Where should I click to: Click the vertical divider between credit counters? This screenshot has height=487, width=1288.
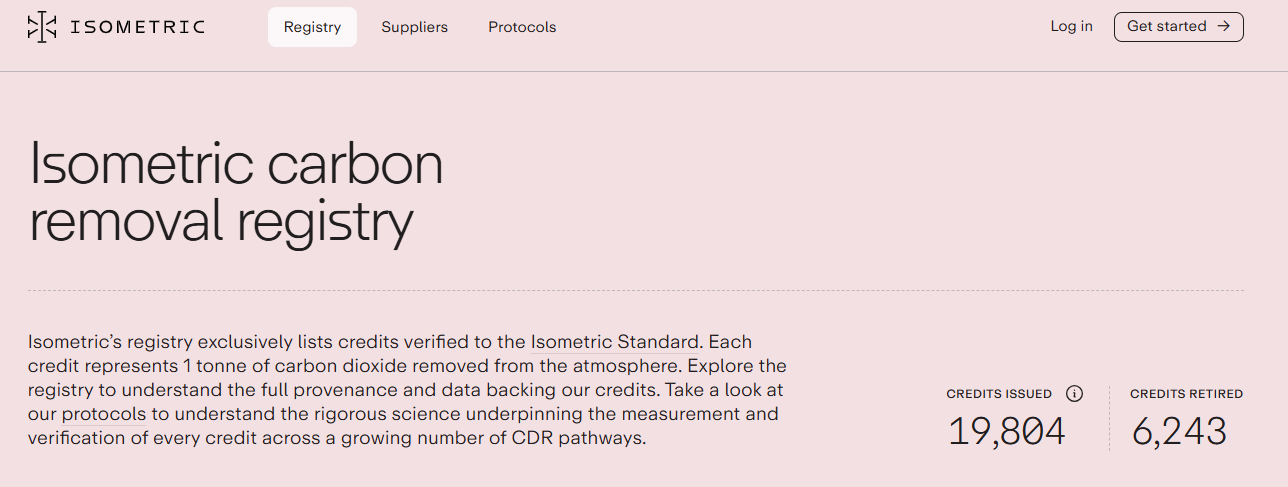tap(1109, 418)
